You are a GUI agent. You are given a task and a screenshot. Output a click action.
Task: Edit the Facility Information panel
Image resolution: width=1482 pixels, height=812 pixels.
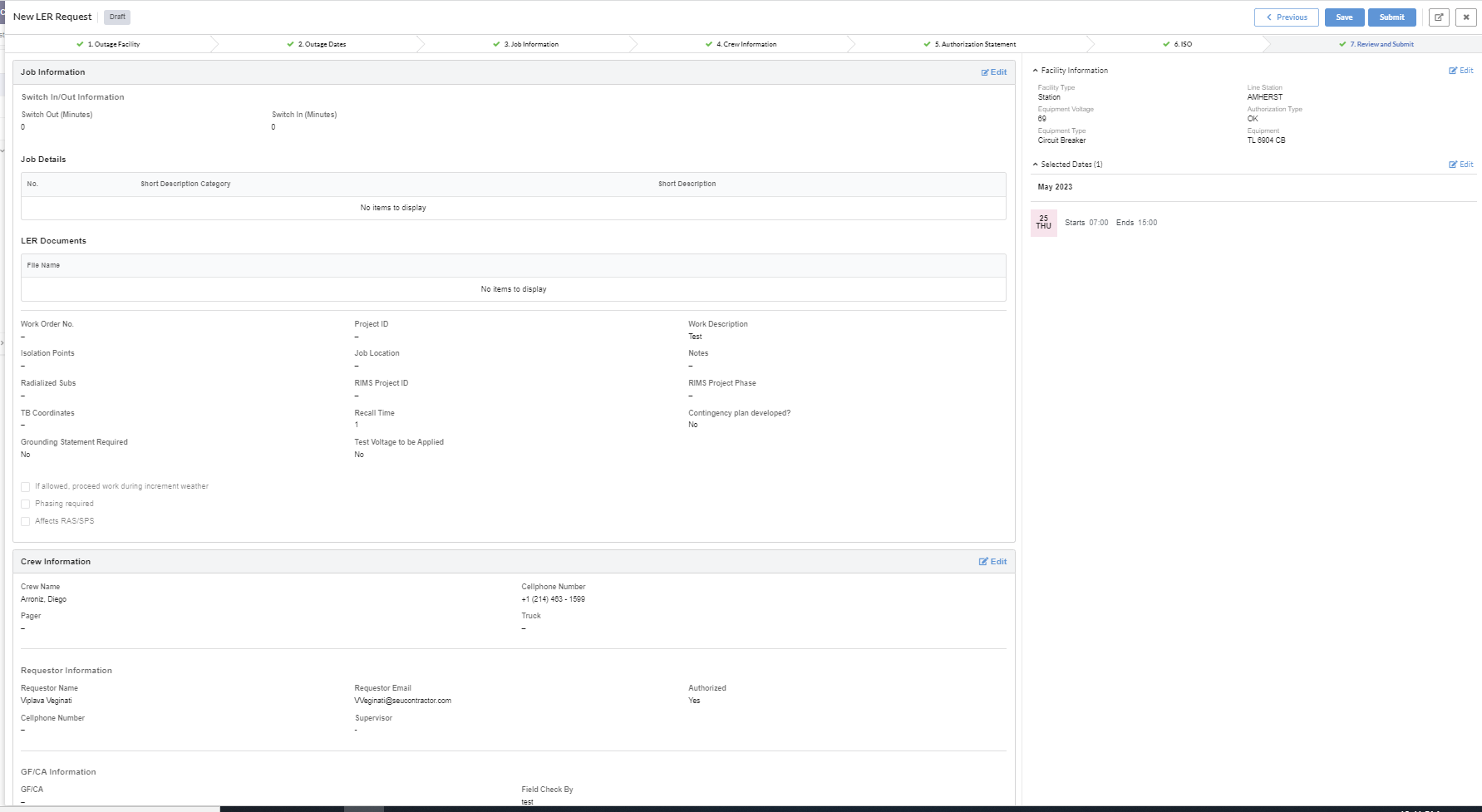click(1460, 71)
